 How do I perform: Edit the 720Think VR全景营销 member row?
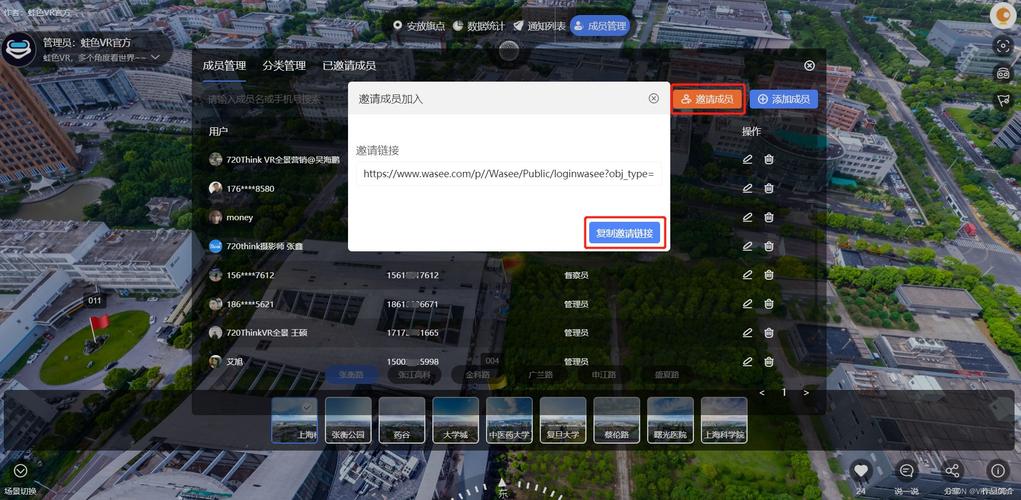[747, 160]
